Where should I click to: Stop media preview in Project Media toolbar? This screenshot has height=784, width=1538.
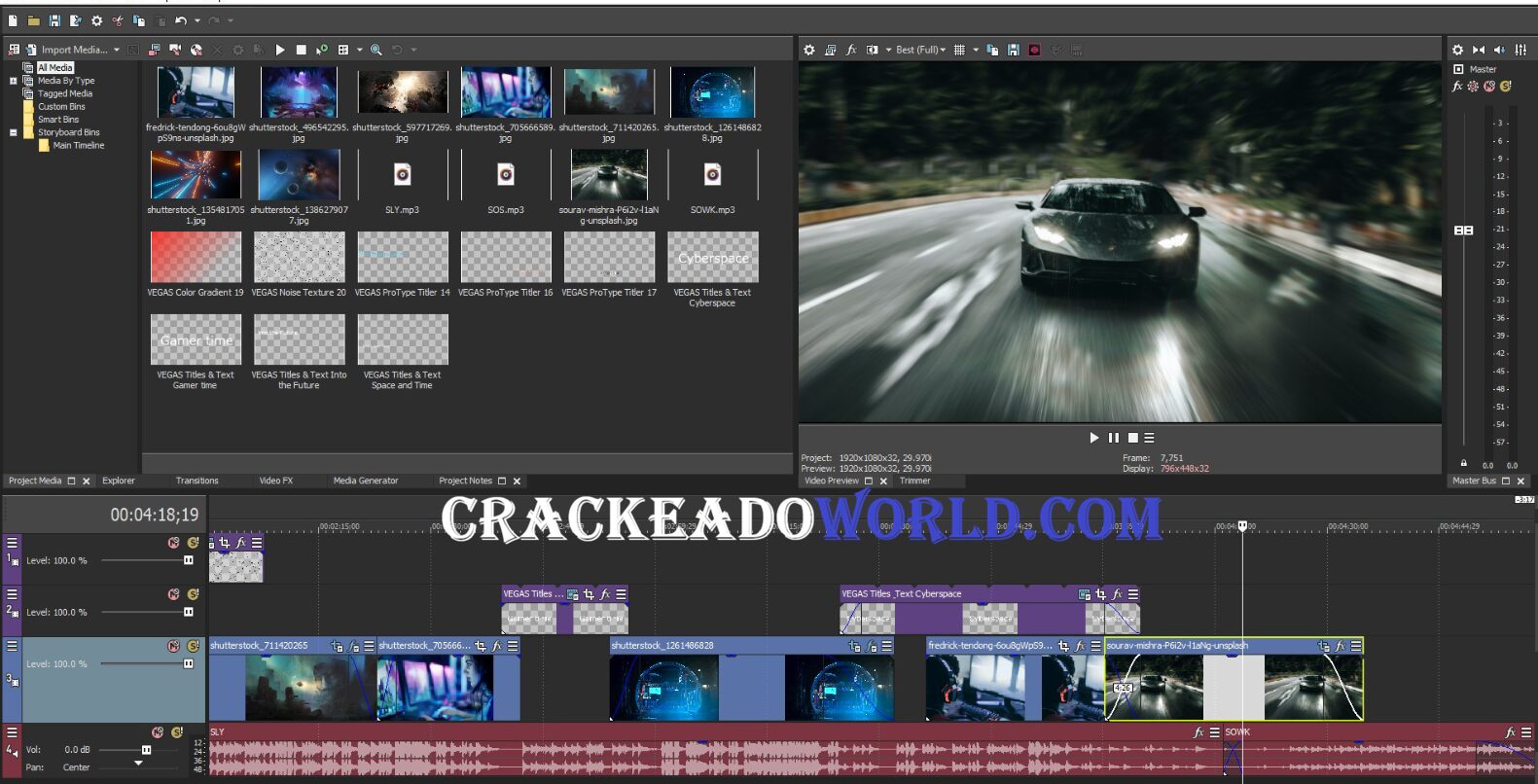coord(301,50)
